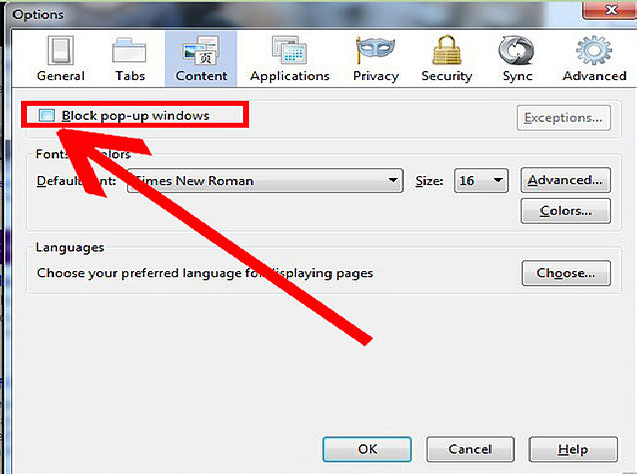The image size is (637, 474).
Task: Confirm settings with the OK button
Action: 367,449
